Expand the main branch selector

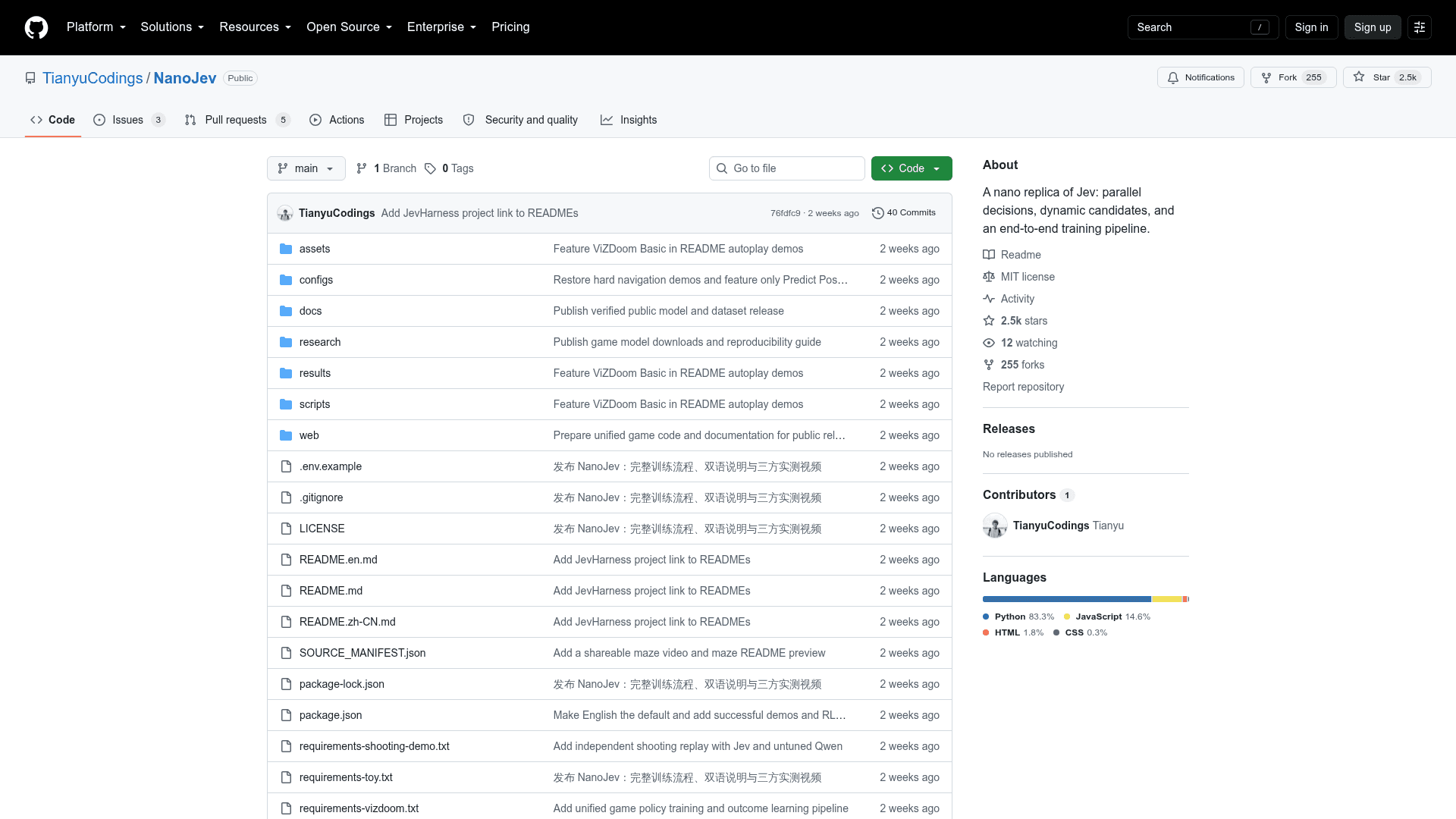pyautogui.click(x=306, y=168)
